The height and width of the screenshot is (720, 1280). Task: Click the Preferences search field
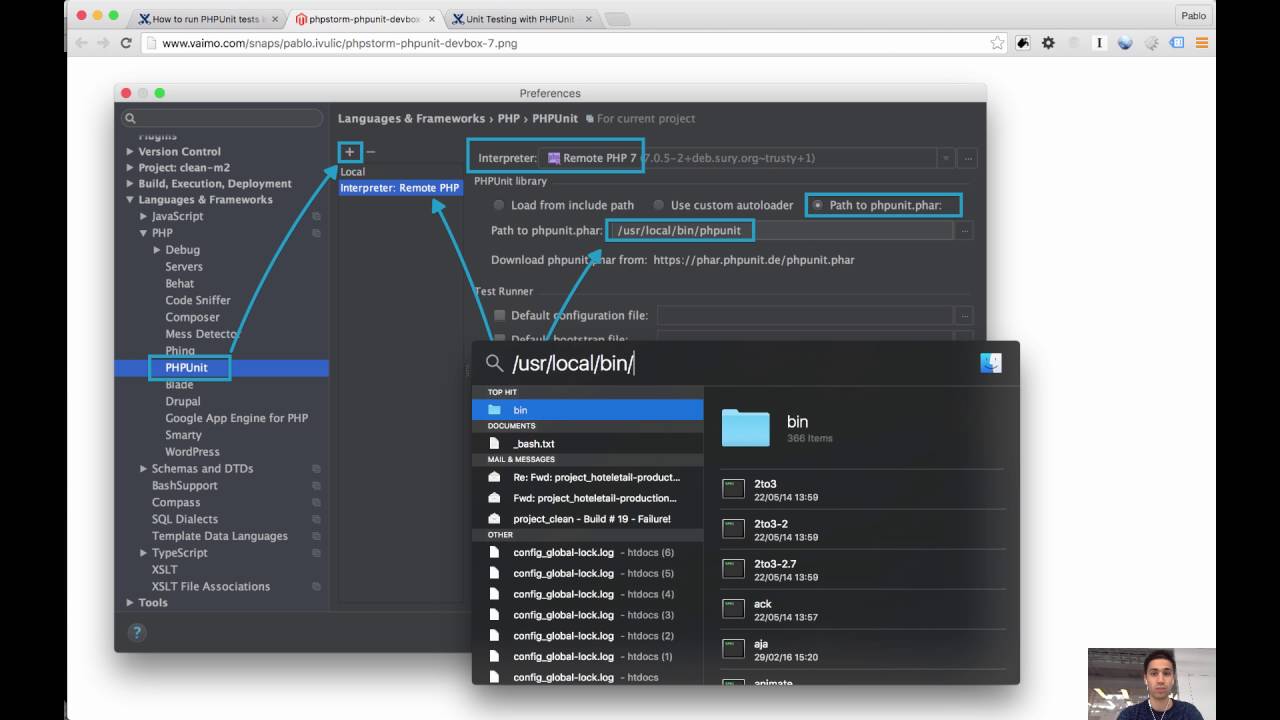pyautogui.click(x=222, y=118)
